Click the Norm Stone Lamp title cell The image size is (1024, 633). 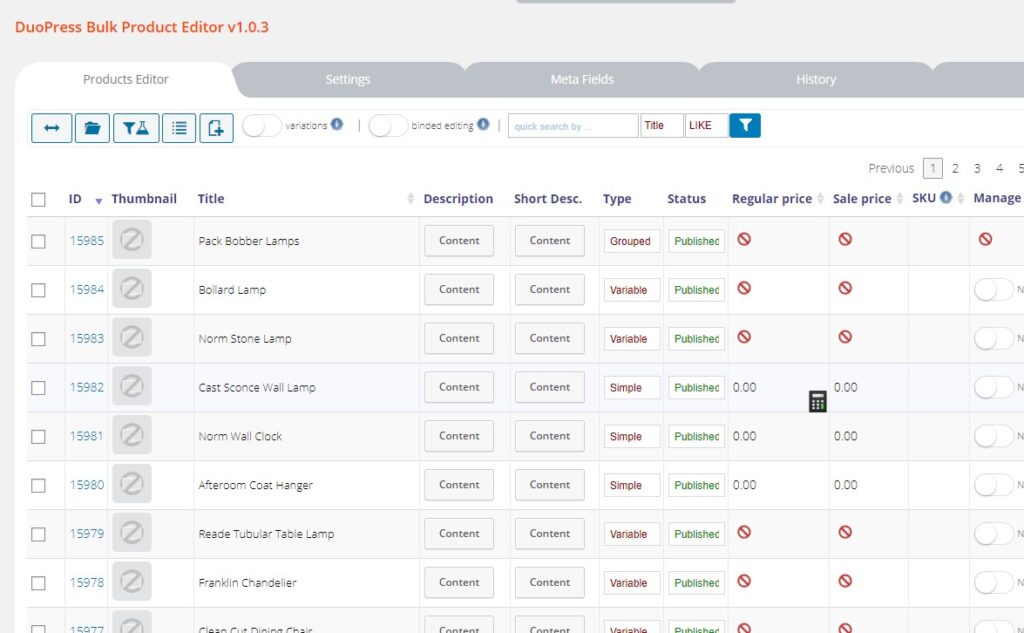pos(306,339)
